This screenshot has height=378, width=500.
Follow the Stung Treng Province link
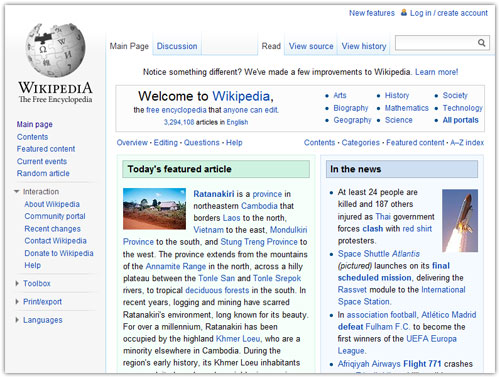click(259, 242)
